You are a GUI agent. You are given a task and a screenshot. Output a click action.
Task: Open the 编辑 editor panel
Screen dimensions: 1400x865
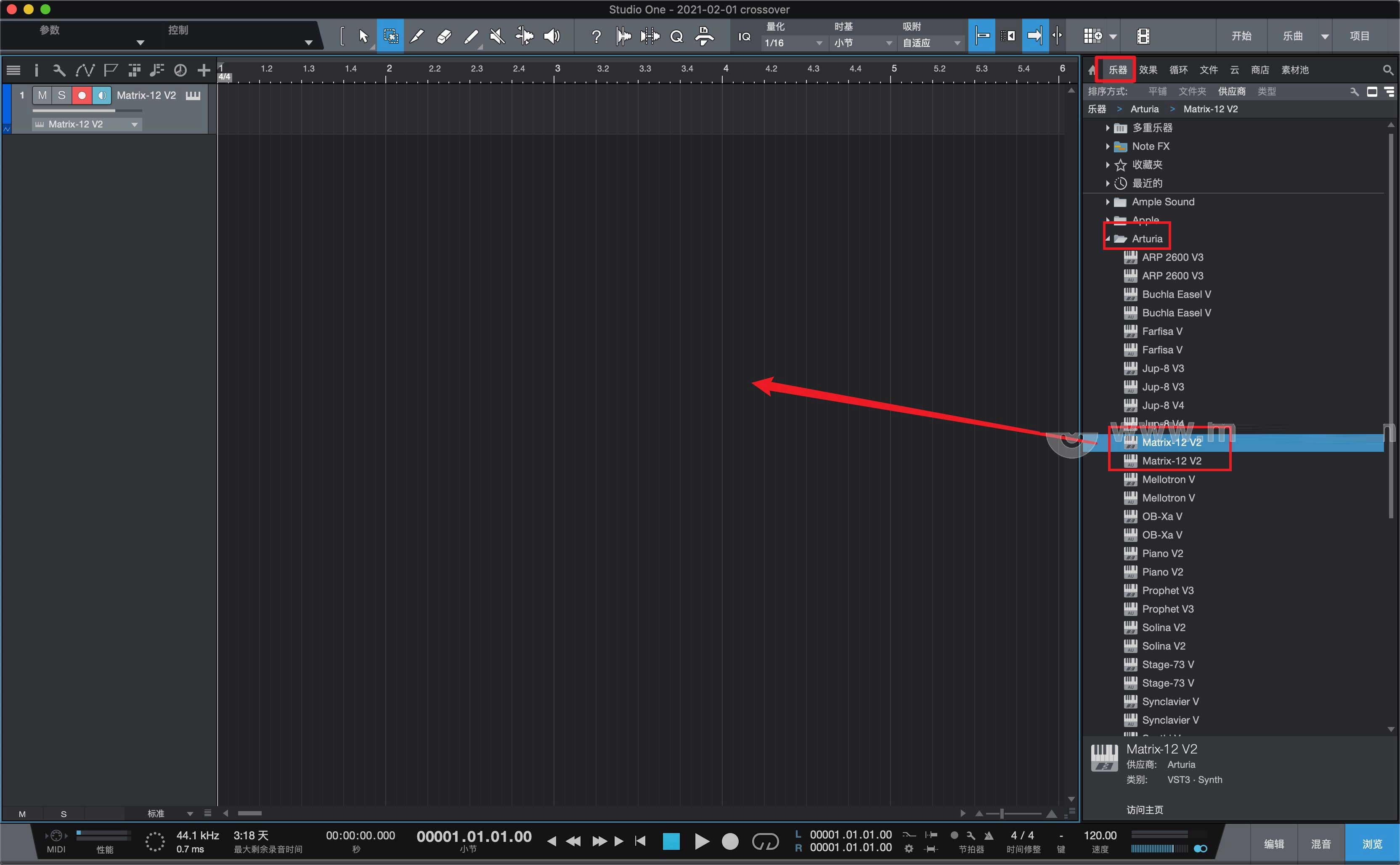(x=1274, y=844)
